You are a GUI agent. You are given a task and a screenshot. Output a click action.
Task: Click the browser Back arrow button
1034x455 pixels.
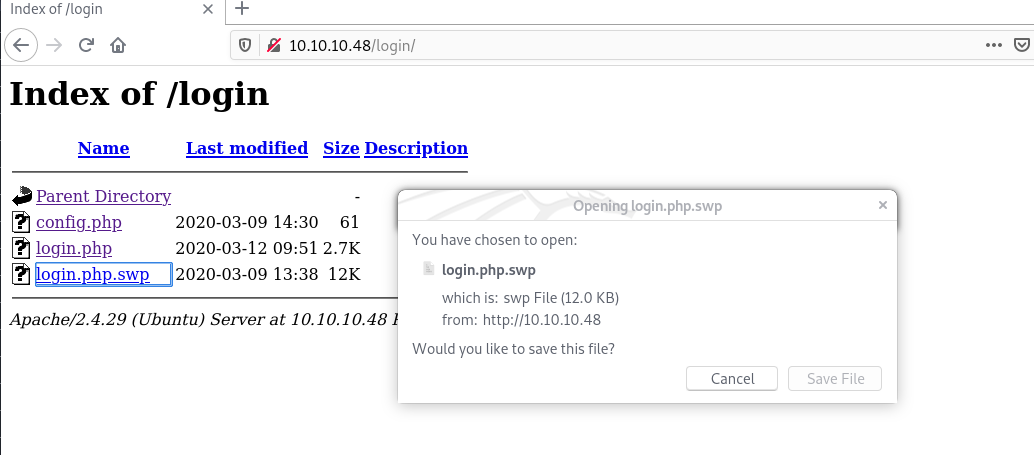[x=22, y=45]
